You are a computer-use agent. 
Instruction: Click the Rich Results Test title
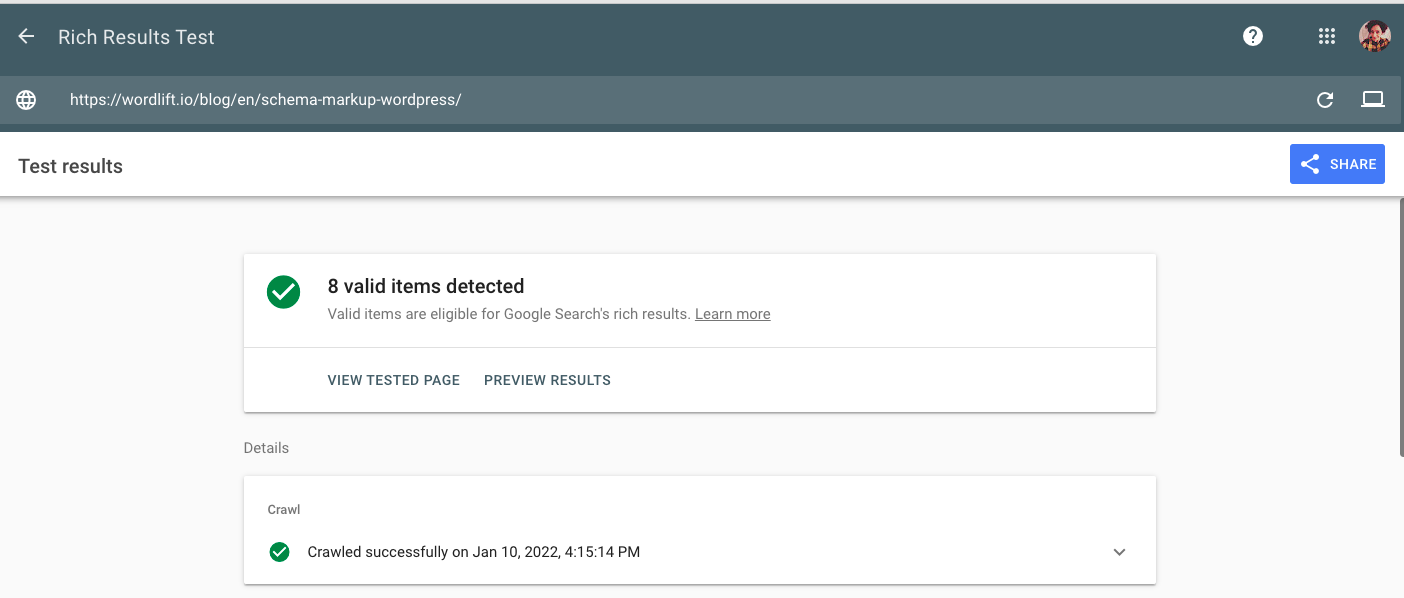(x=136, y=37)
